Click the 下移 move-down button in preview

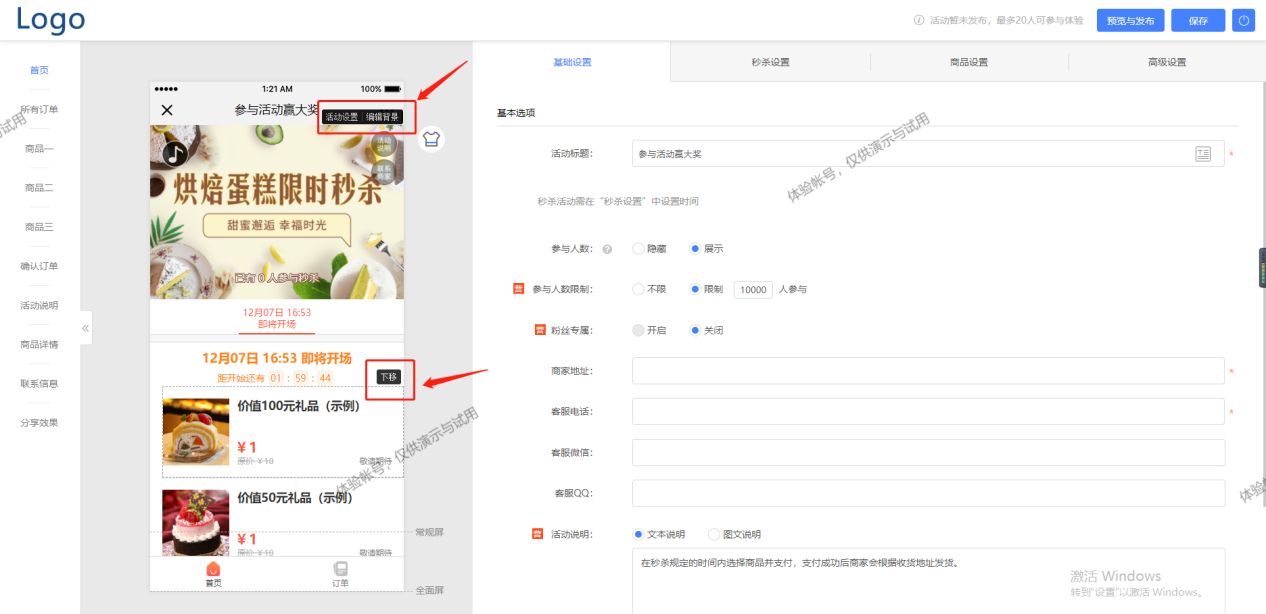[x=389, y=378]
